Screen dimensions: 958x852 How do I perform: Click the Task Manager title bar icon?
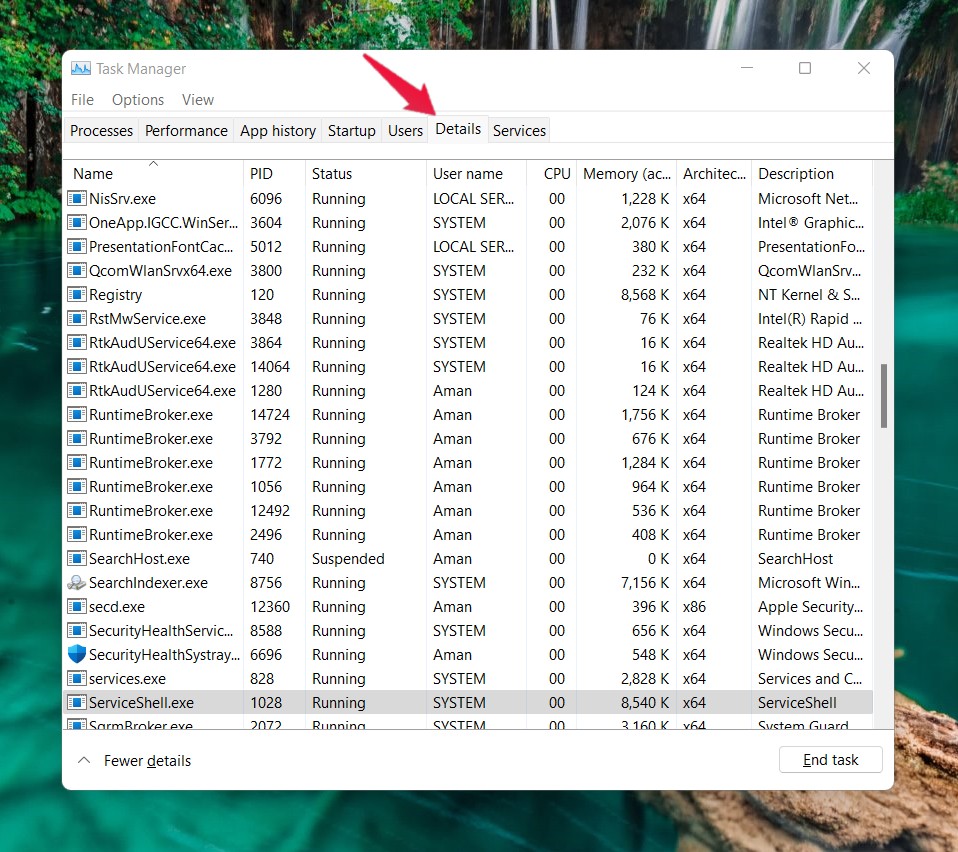(x=81, y=69)
